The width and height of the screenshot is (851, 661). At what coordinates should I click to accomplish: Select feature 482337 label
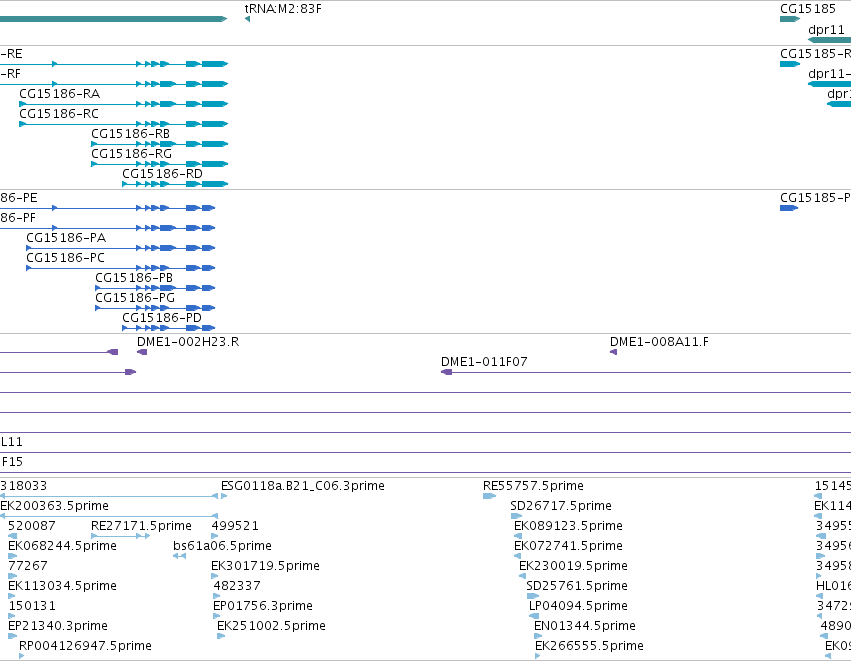237,586
